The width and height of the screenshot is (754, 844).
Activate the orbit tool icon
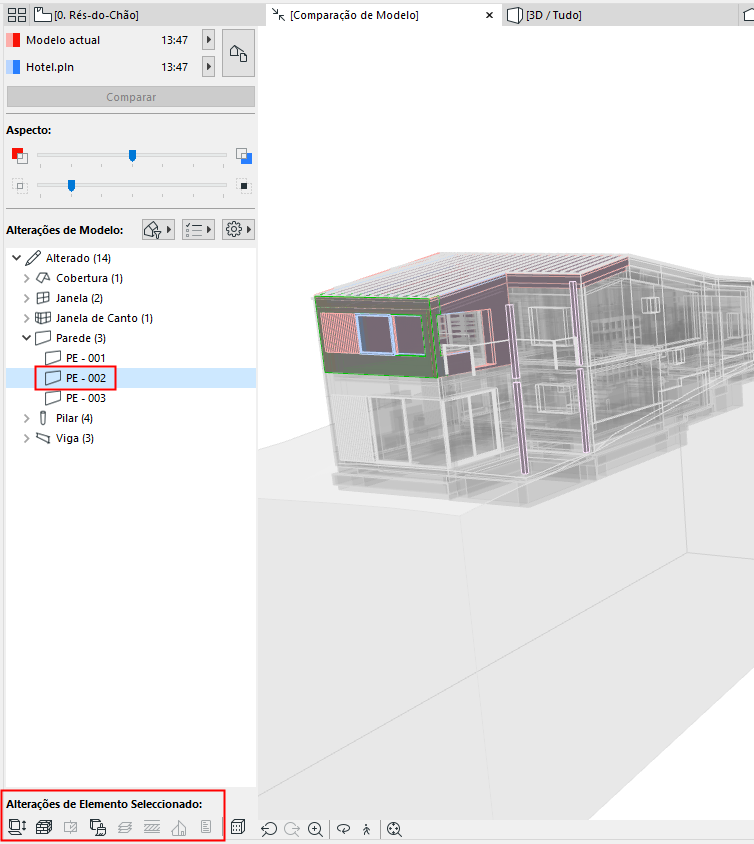pyautogui.click(x=343, y=829)
